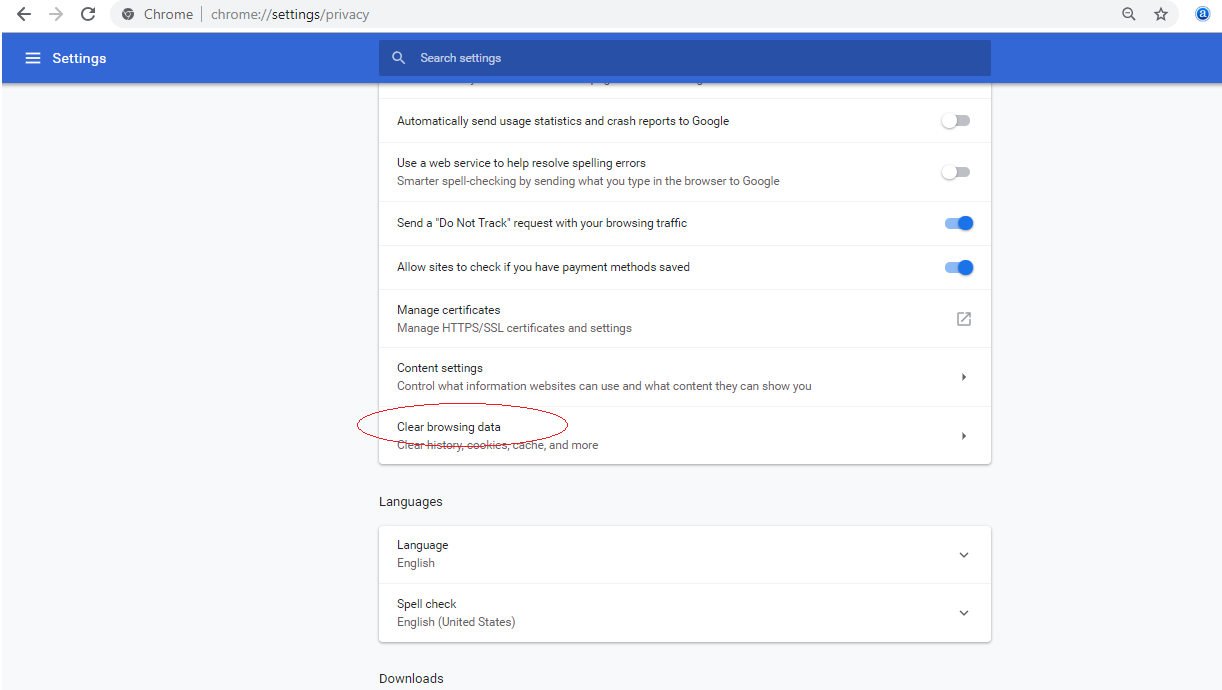Click the Chrome site info icon

pos(128,15)
